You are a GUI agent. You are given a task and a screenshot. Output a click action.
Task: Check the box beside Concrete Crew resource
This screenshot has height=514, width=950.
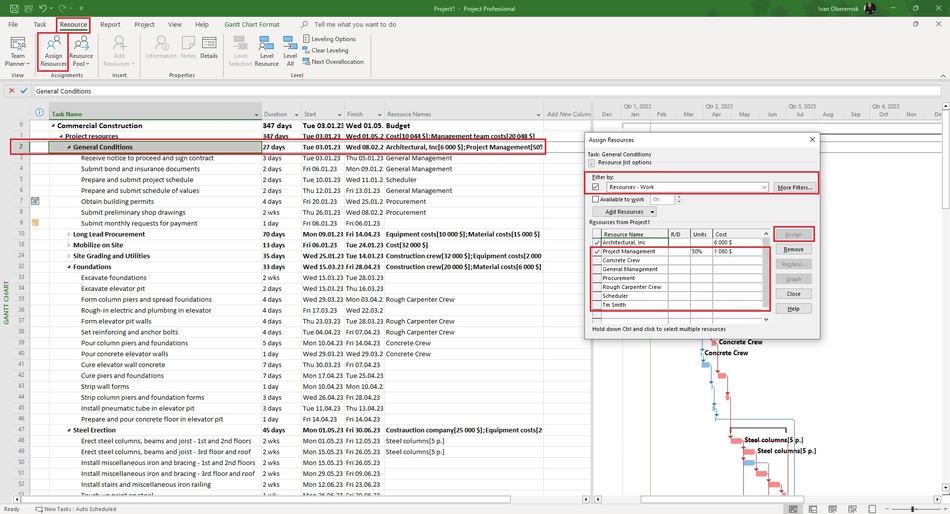coord(597,260)
